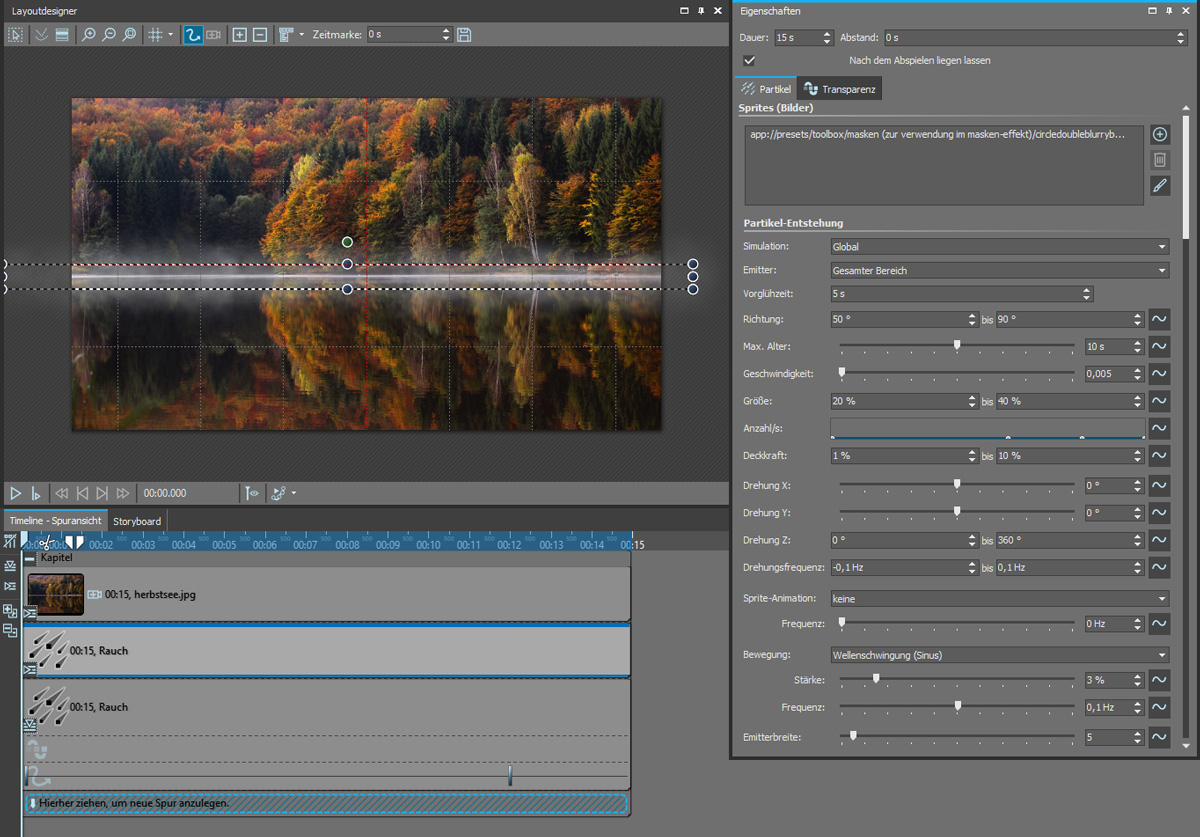Toggle the motion path tool in the Layoutdesigner toolbar
Viewport: 1200px width, 837px height.
click(x=193, y=35)
